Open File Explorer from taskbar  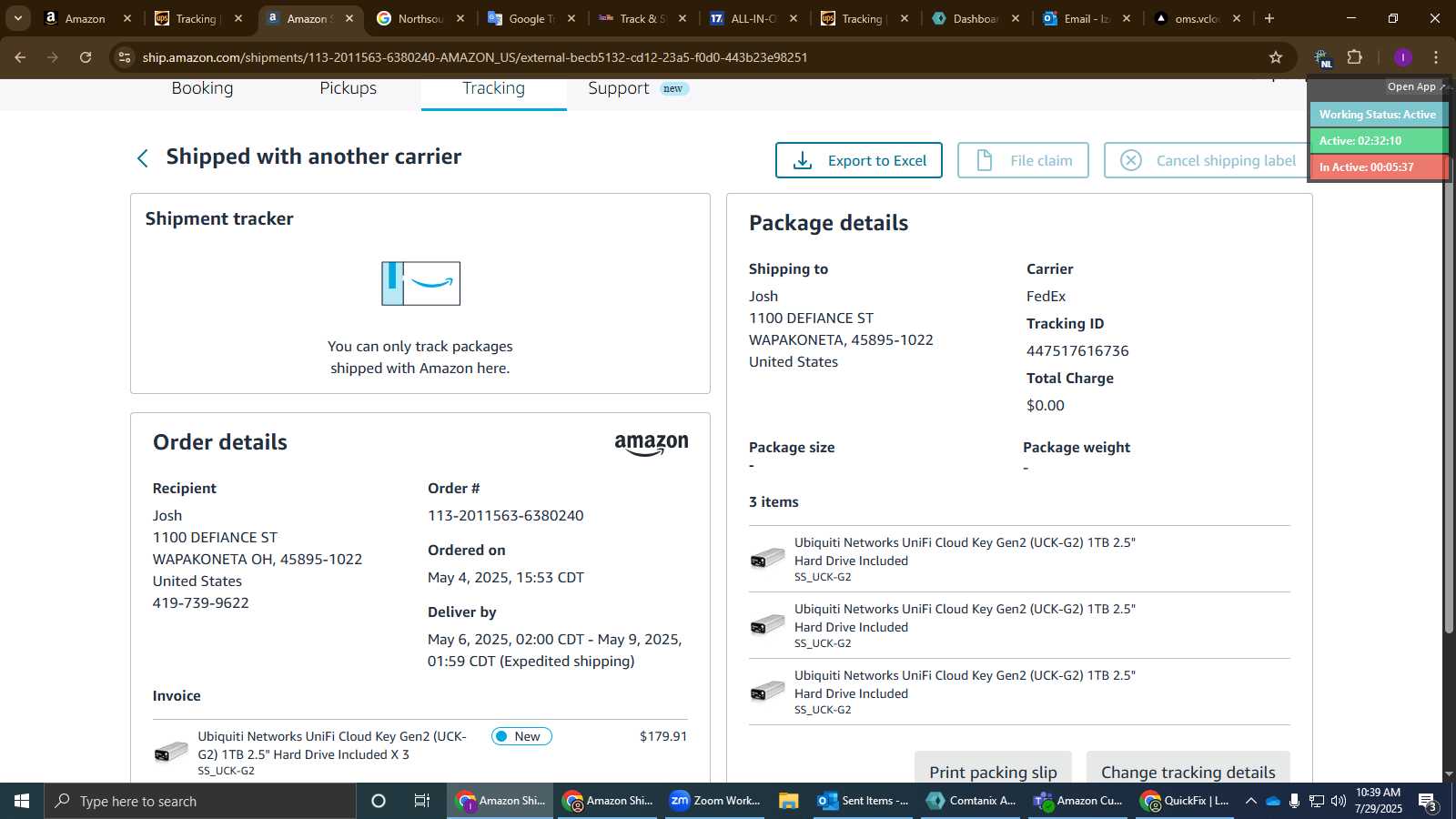click(x=788, y=801)
